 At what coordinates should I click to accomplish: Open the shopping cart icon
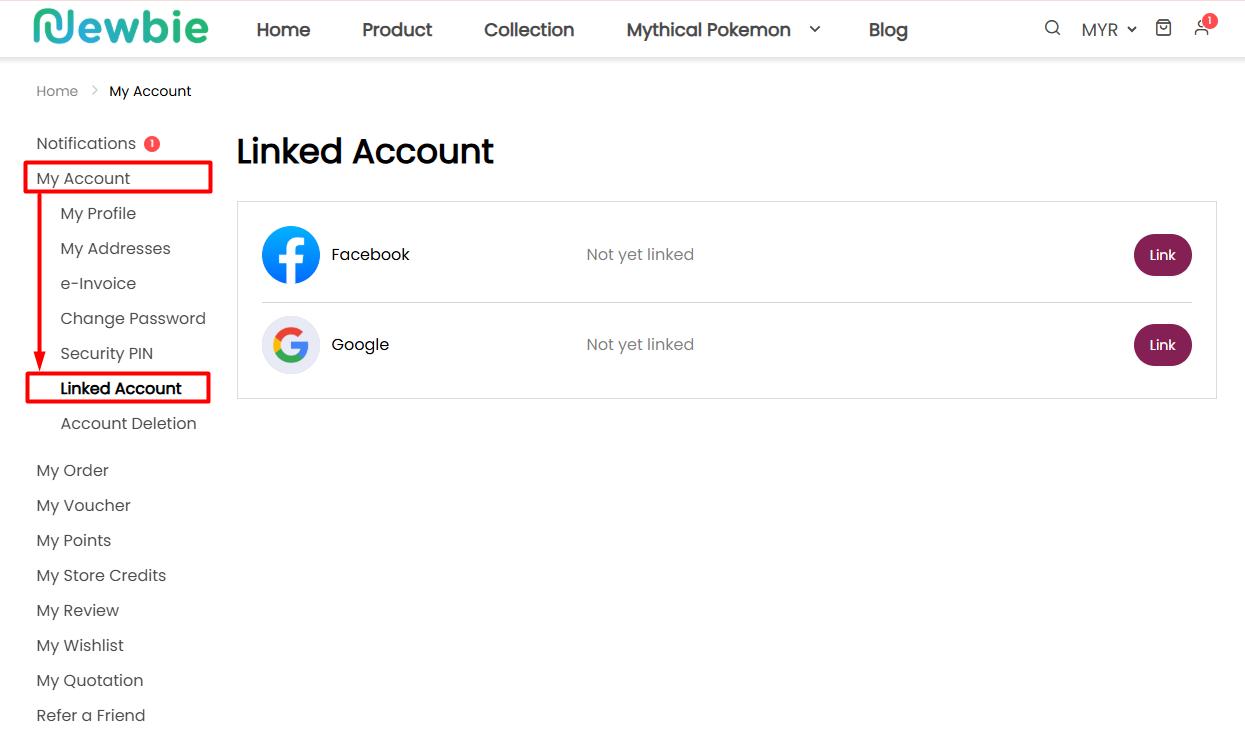[1163, 28]
